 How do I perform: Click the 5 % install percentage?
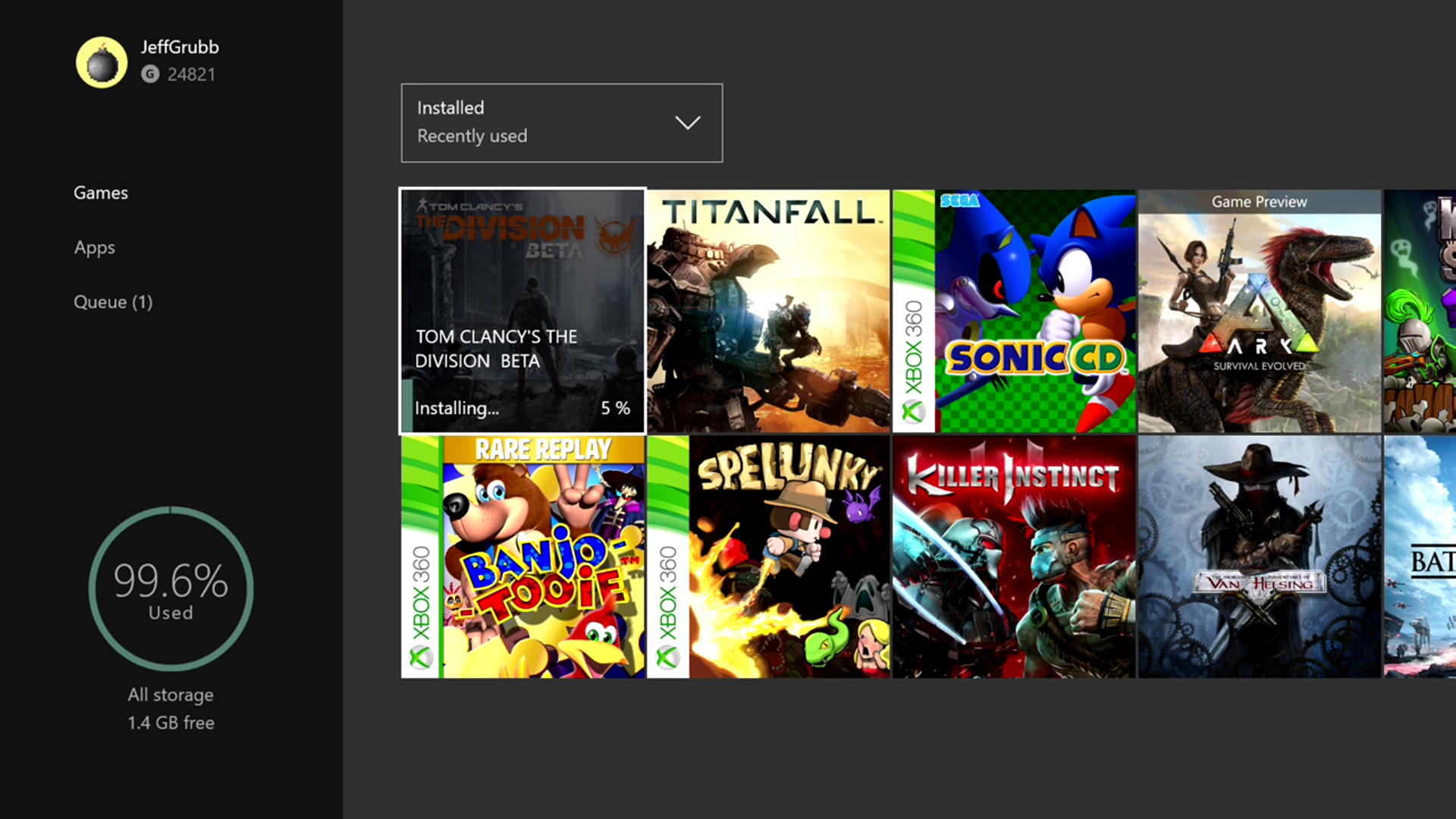(615, 408)
